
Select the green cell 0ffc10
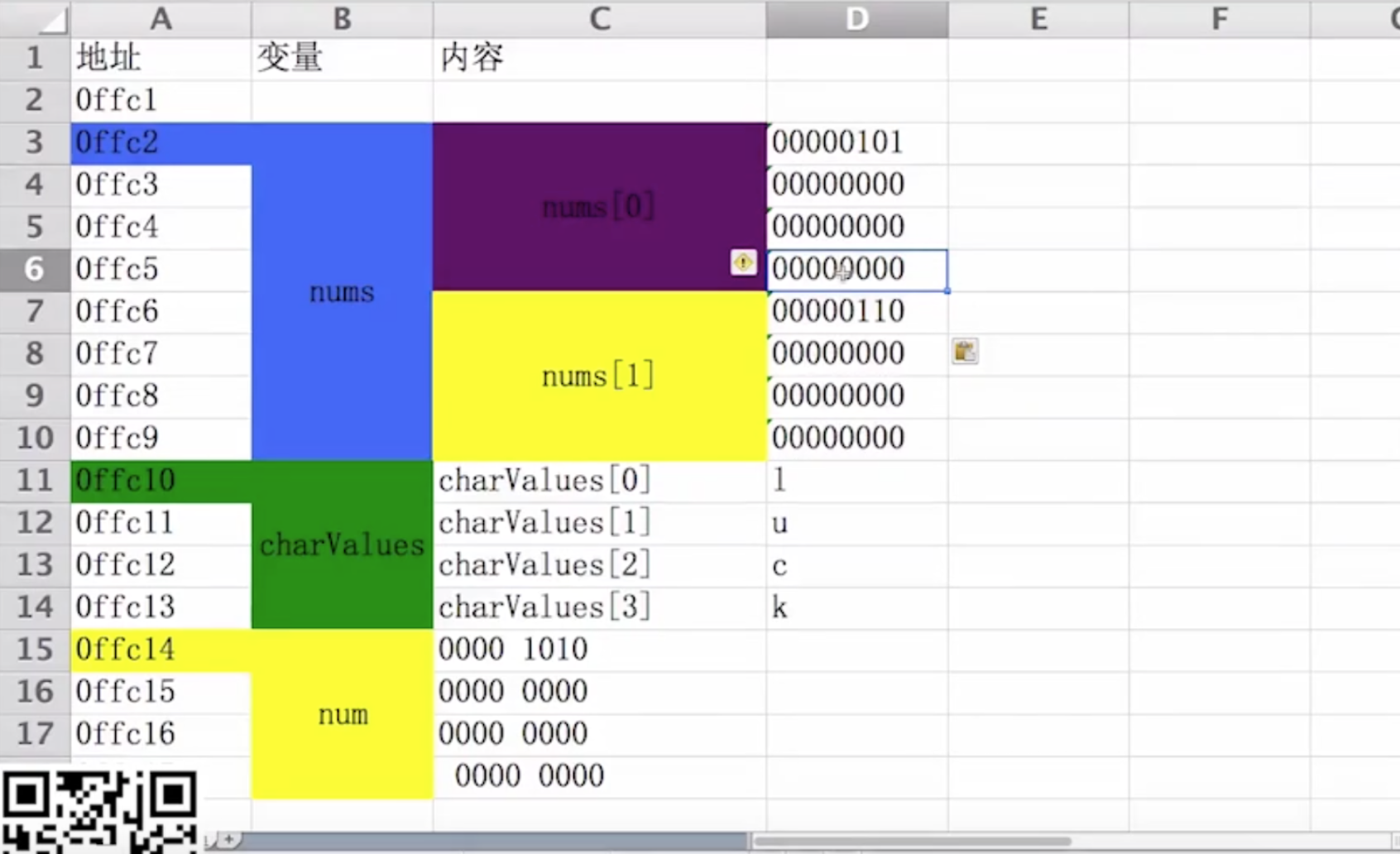point(161,481)
